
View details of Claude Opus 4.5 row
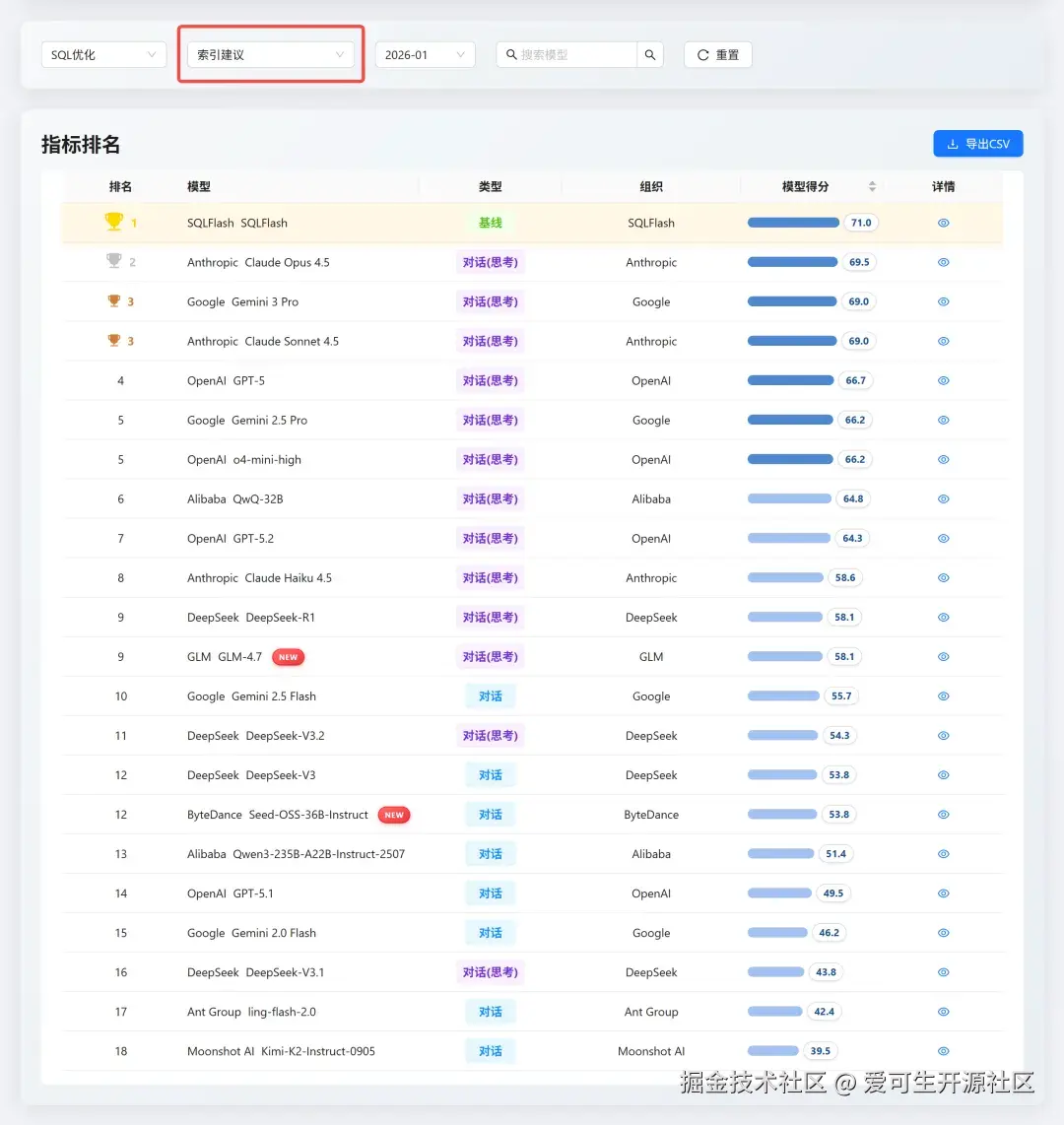pyautogui.click(x=943, y=263)
